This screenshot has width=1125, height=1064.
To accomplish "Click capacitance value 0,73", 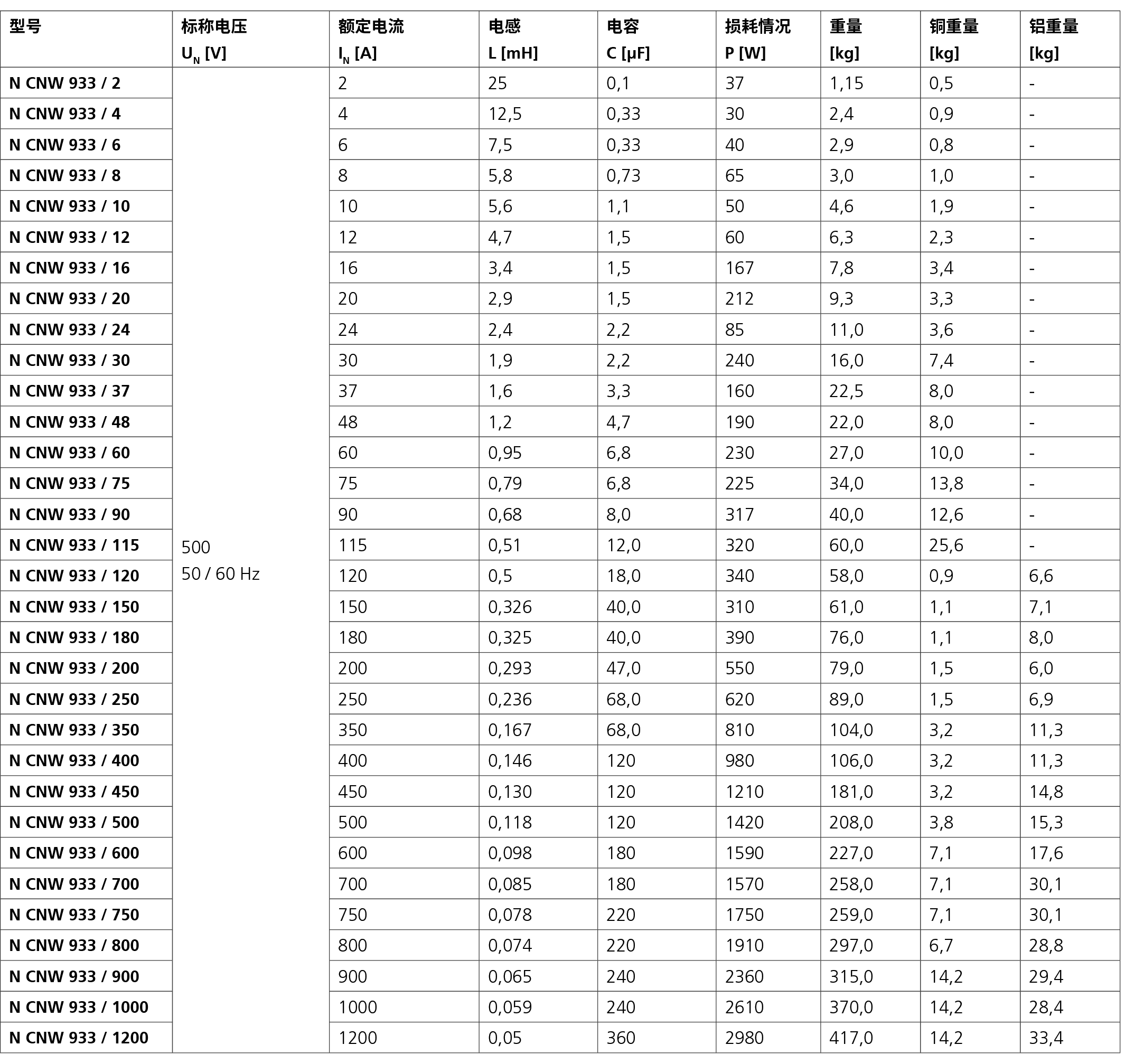I will pos(623,176).
